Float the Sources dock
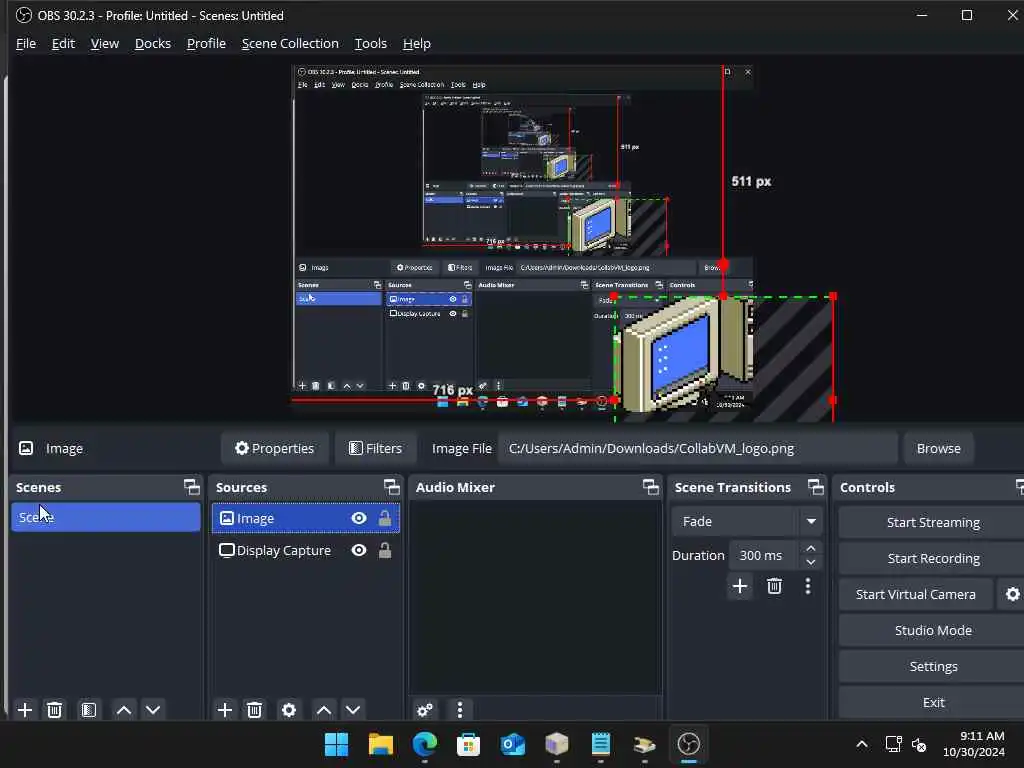Screen dimensions: 1024x768 click(392, 487)
